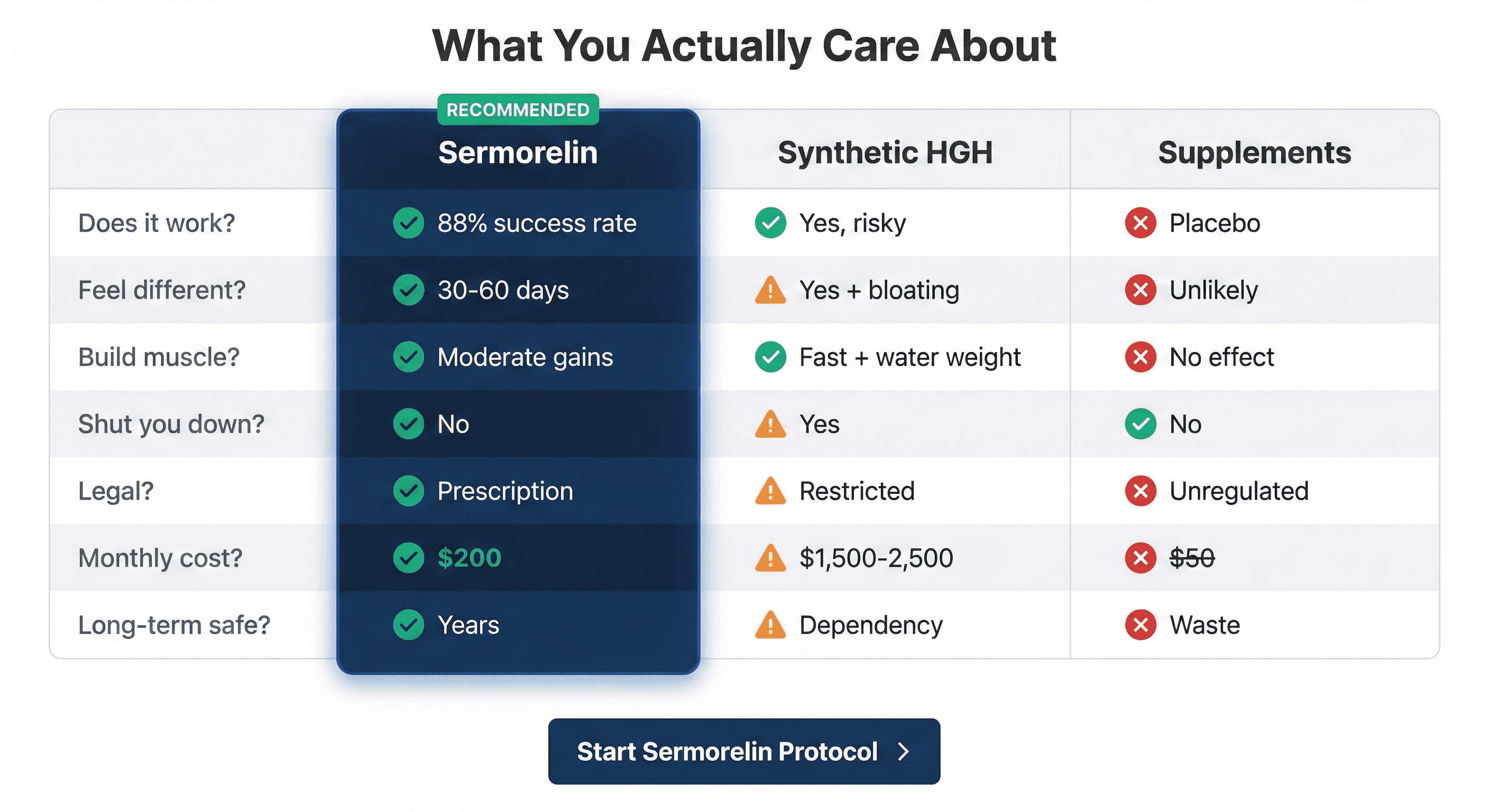
Task: Click the red X icon next to Placebo
Action: (1141, 223)
